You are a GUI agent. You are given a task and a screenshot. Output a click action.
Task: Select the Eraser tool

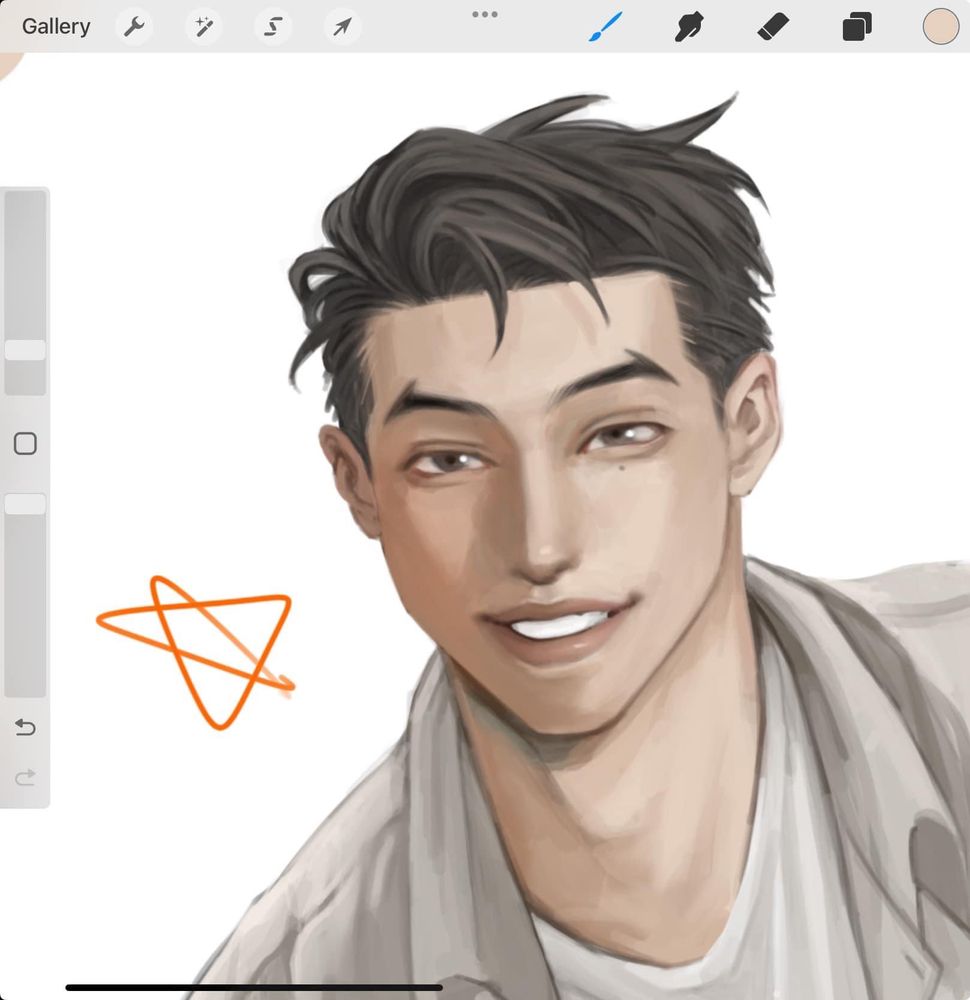point(773,27)
